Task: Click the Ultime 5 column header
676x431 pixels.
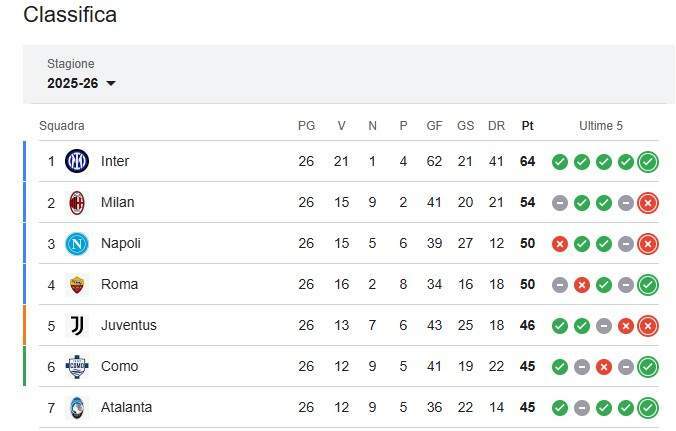Action: point(600,126)
